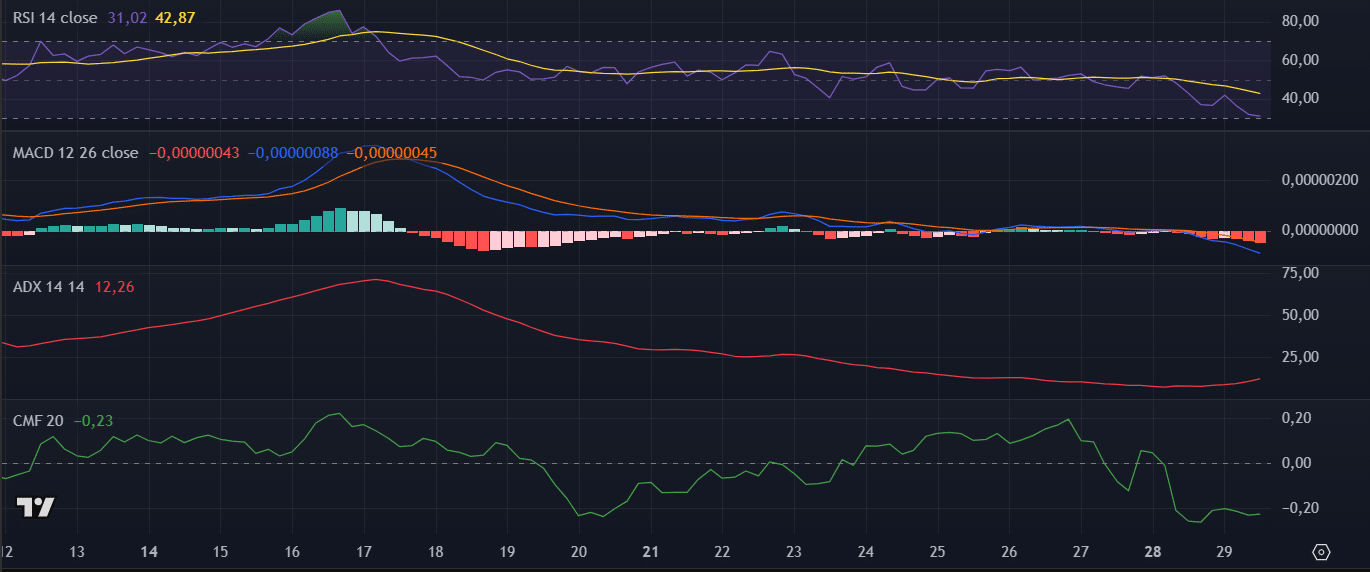The height and width of the screenshot is (572, 1370).
Task: Click the 40,00 level on RSI scale
Action: (1299, 98)
